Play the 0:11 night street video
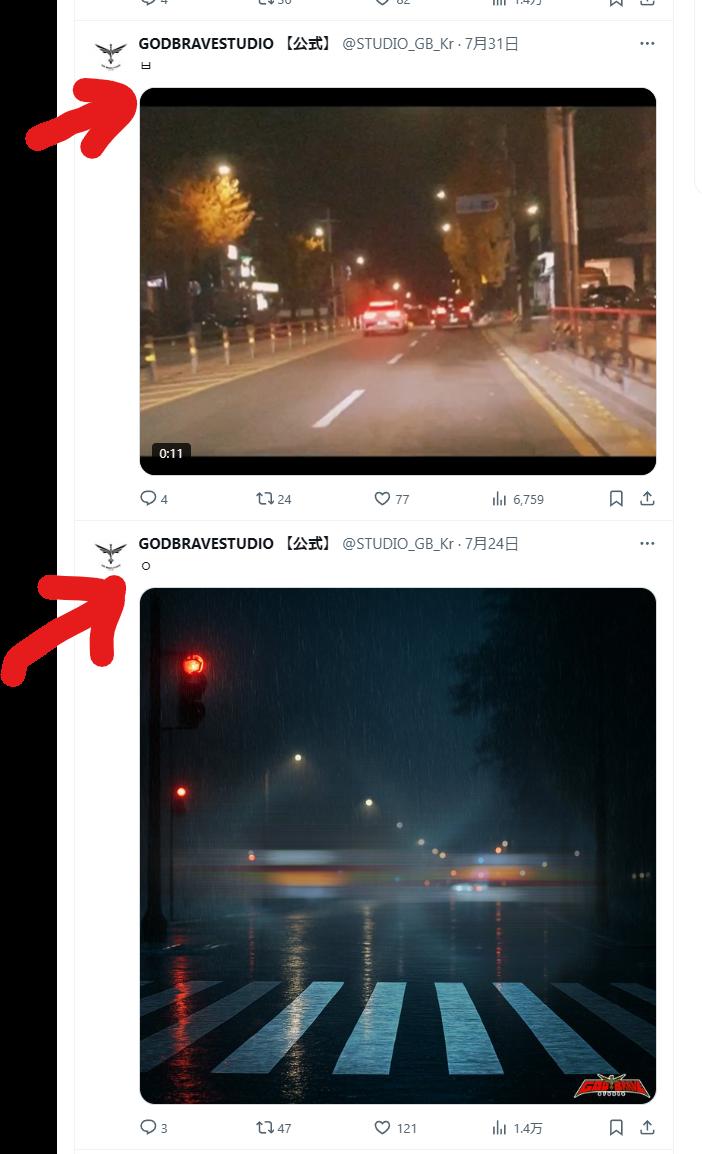This screenshot has height=1154, width=702. [397, 281]
